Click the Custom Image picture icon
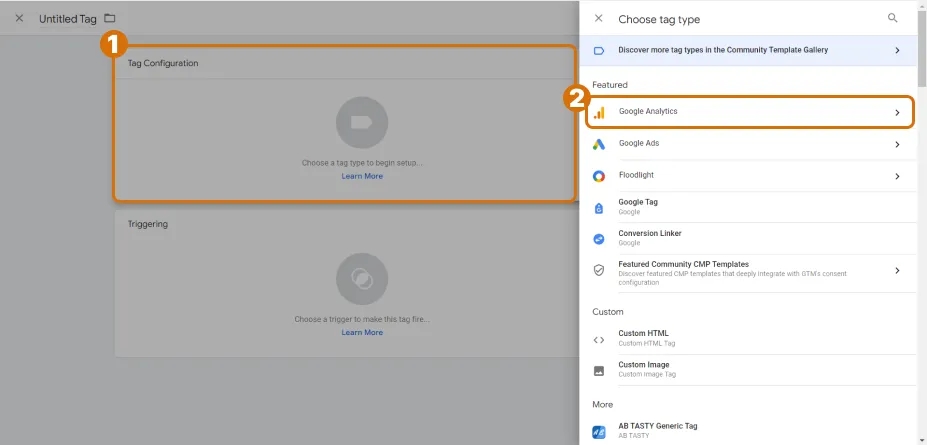 (599, 371)
